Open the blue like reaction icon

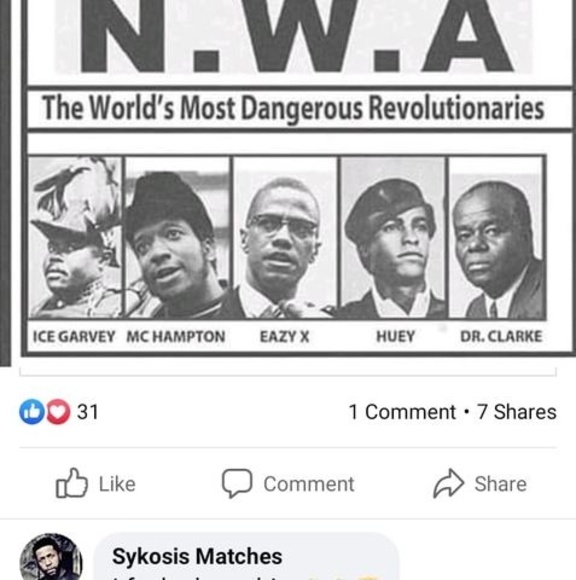32,412
